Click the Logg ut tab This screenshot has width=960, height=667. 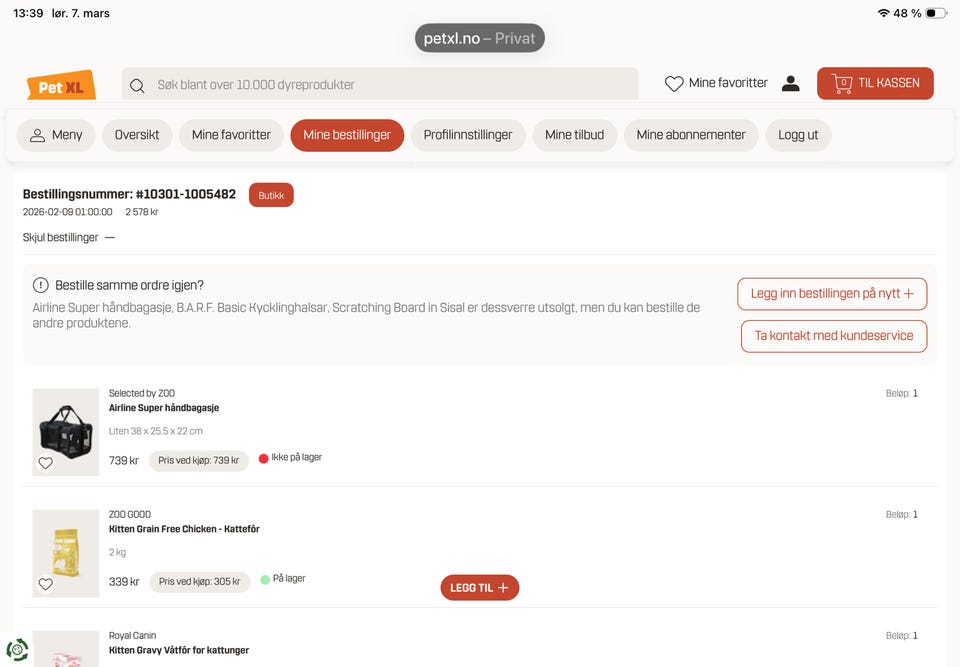click(798, 135)
